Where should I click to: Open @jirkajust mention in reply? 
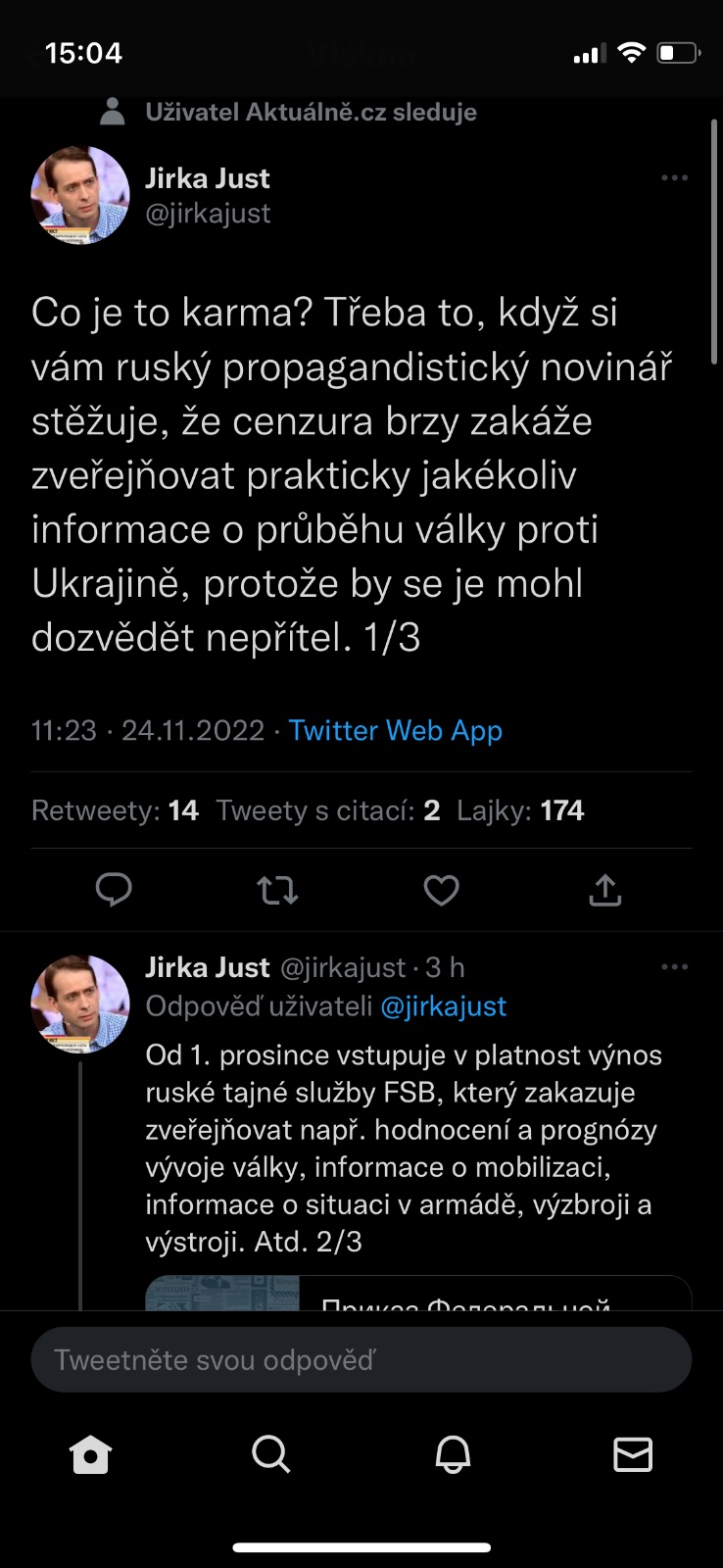(443, 1006)
